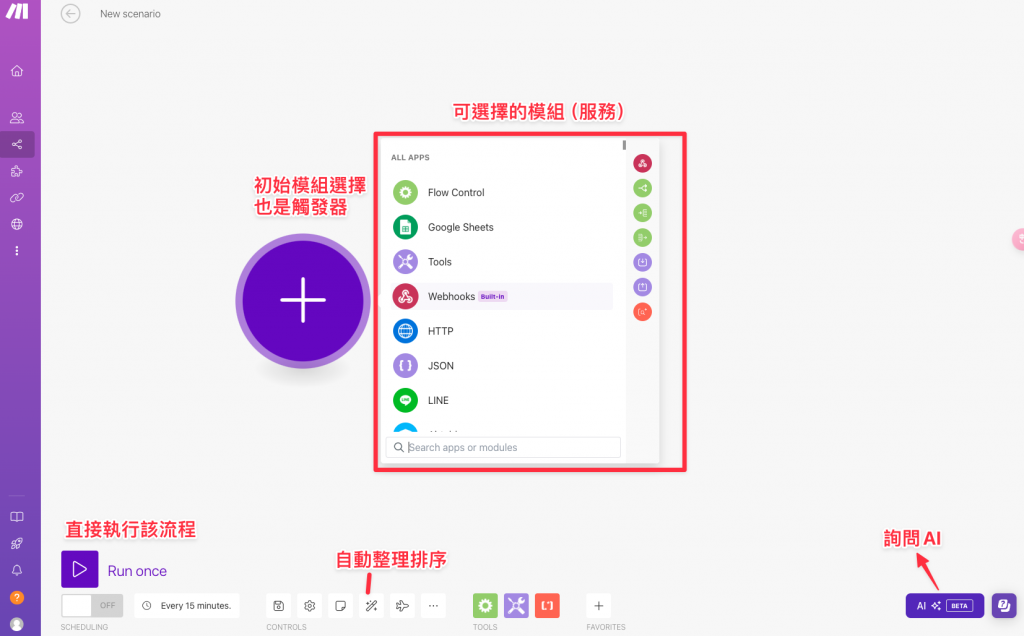Click the purple Tools wrench tile
1024x636 pixels.
coord(516,606)
